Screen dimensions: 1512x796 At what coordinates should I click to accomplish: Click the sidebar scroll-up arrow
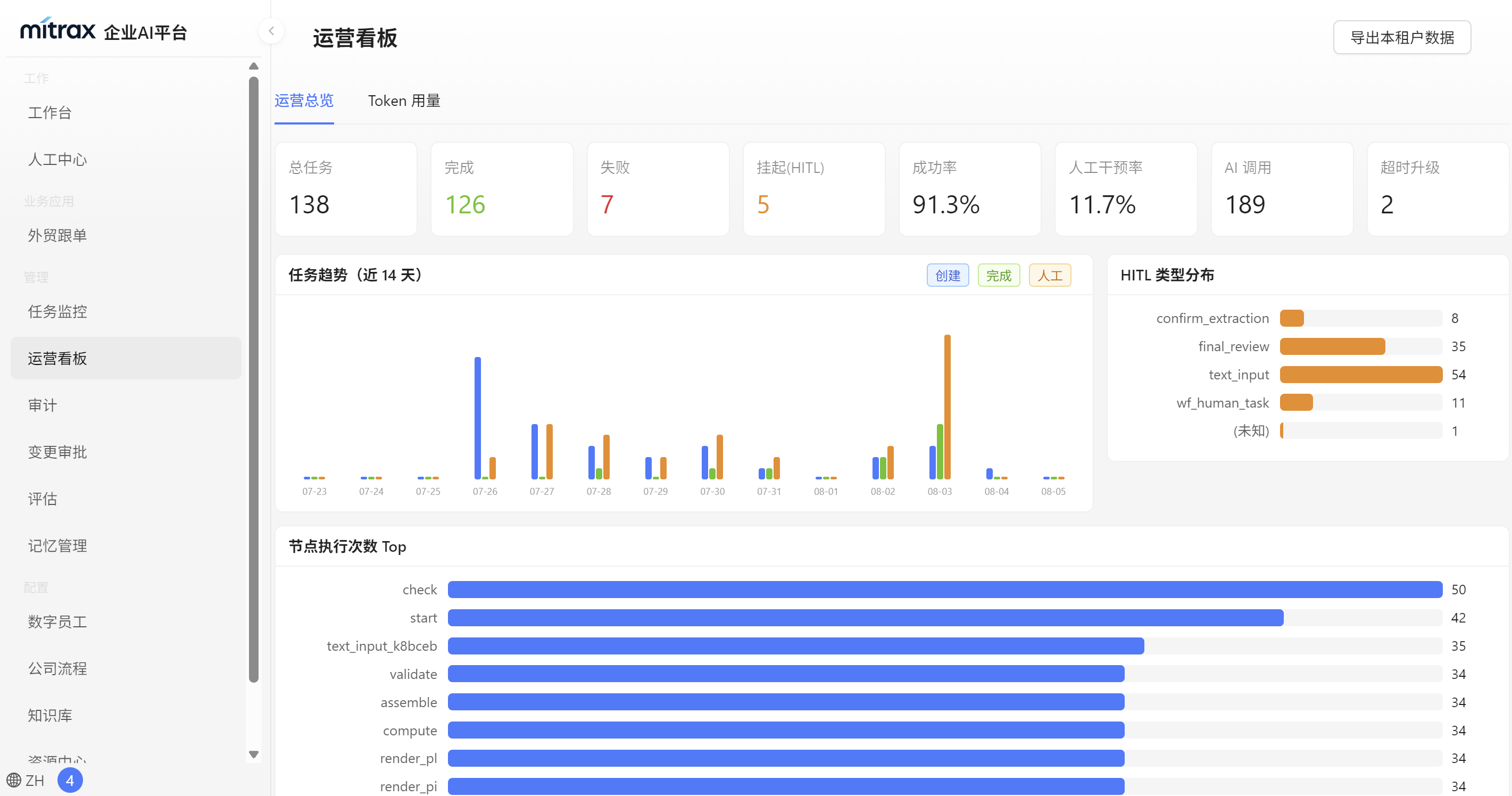pyautogui.click(x=254, y=66)
